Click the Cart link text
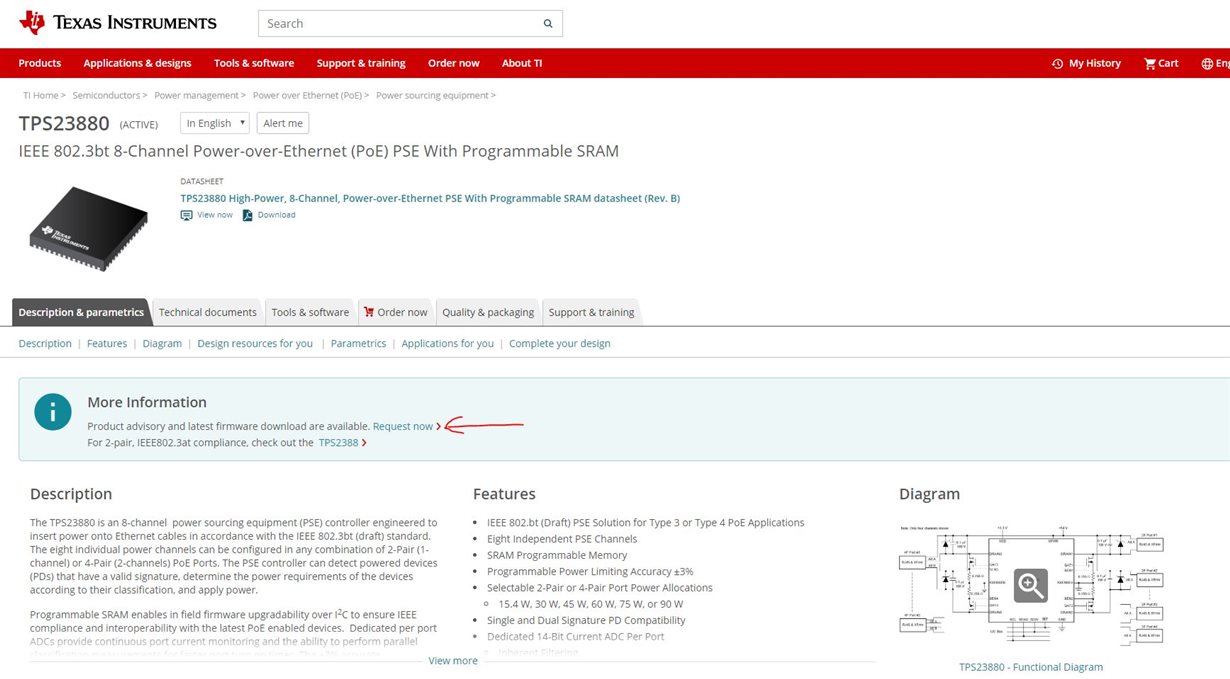This screenshot has width=1230, height=679. tap(1169, 63)
